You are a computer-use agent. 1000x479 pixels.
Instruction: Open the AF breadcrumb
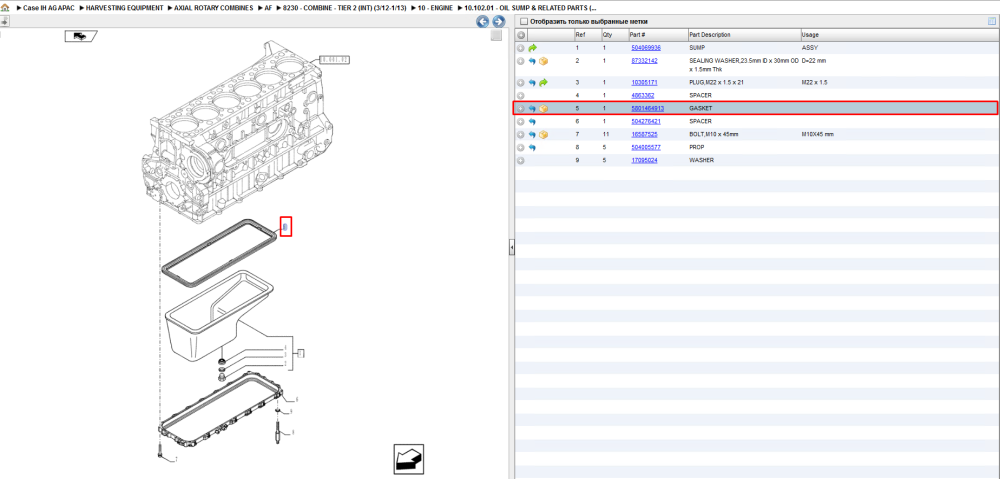pos(268,8)
